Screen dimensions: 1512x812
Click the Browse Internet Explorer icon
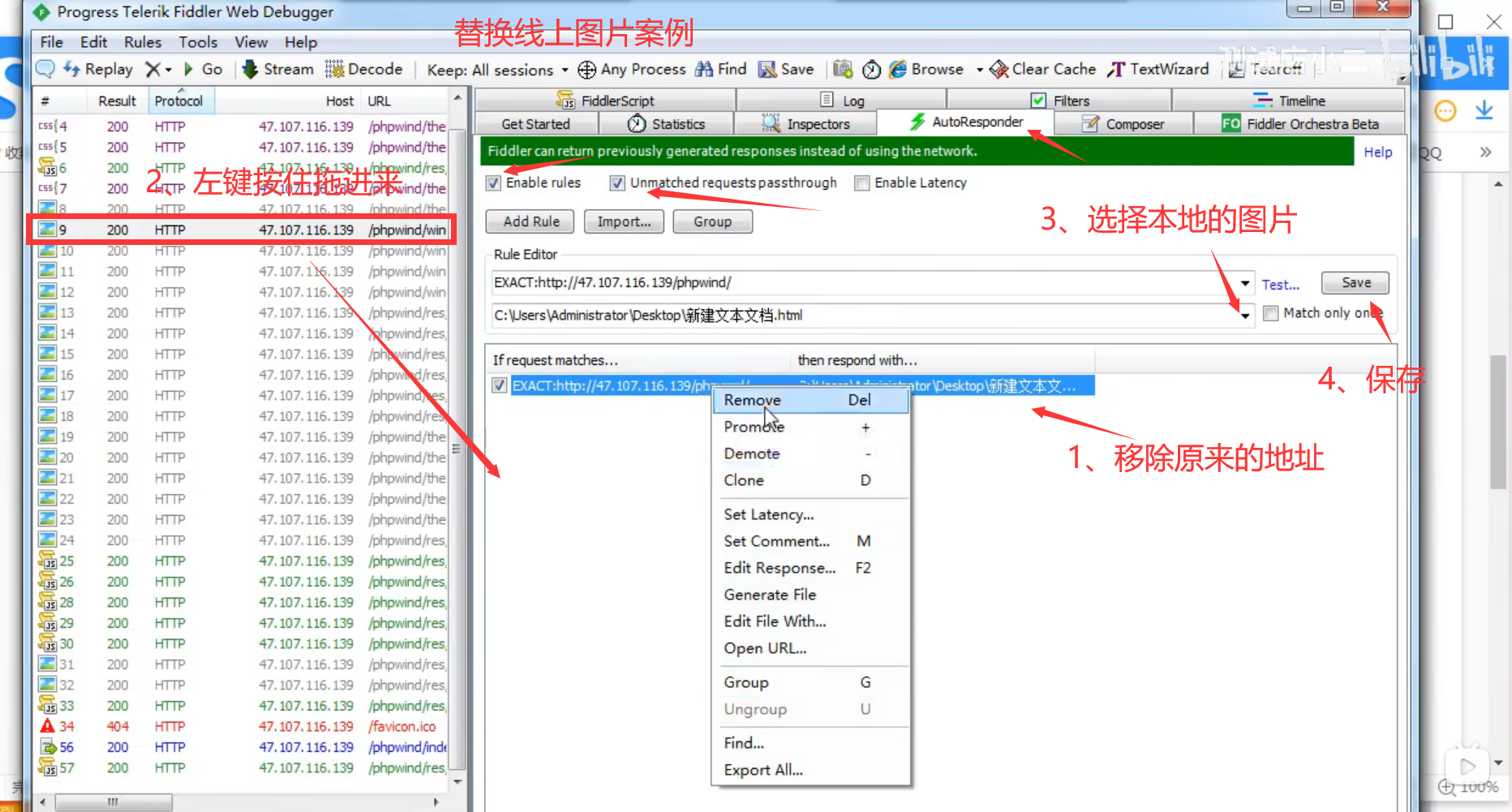[x=898, y=69]
